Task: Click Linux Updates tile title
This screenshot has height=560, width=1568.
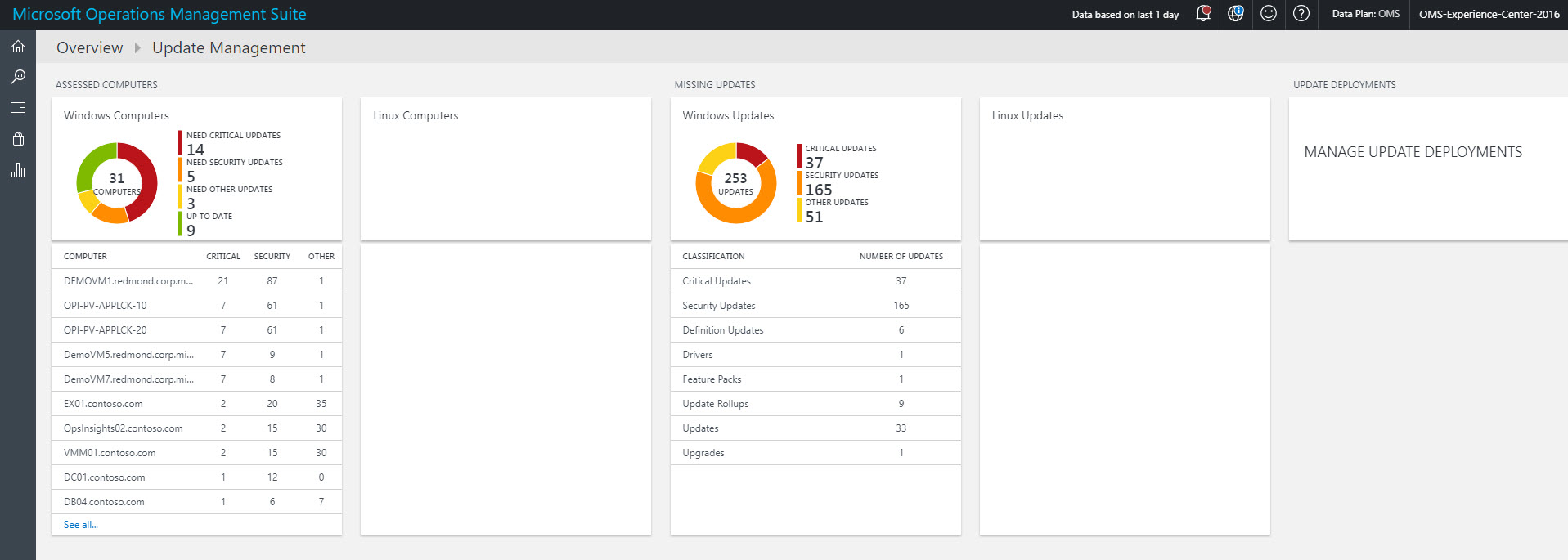Action: [1027, 116]
